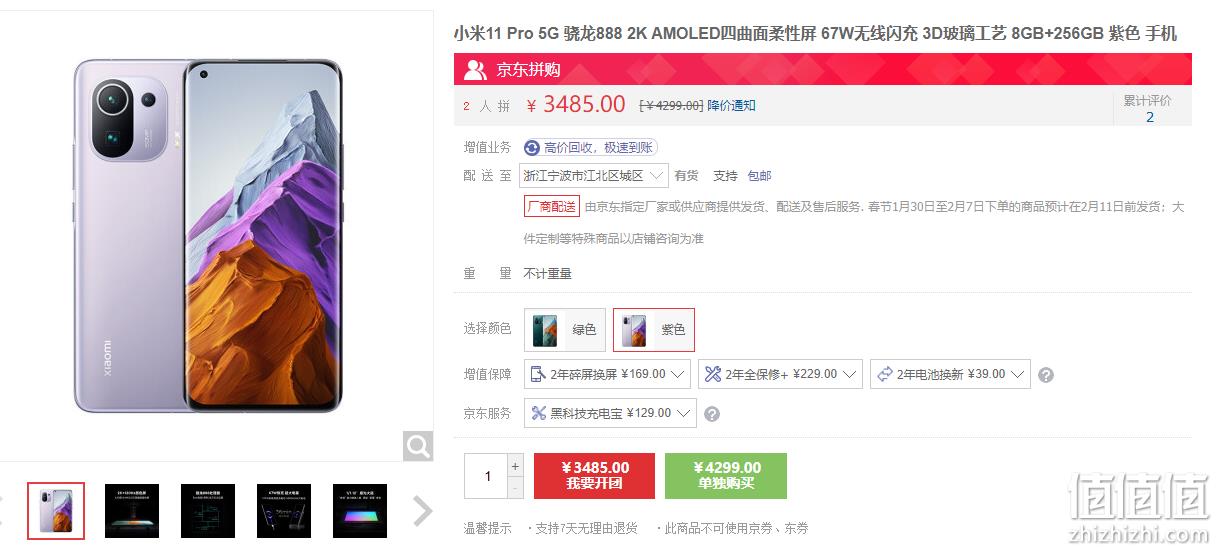Click the magnifier zoom icon on product image

[x=418, y=446]
